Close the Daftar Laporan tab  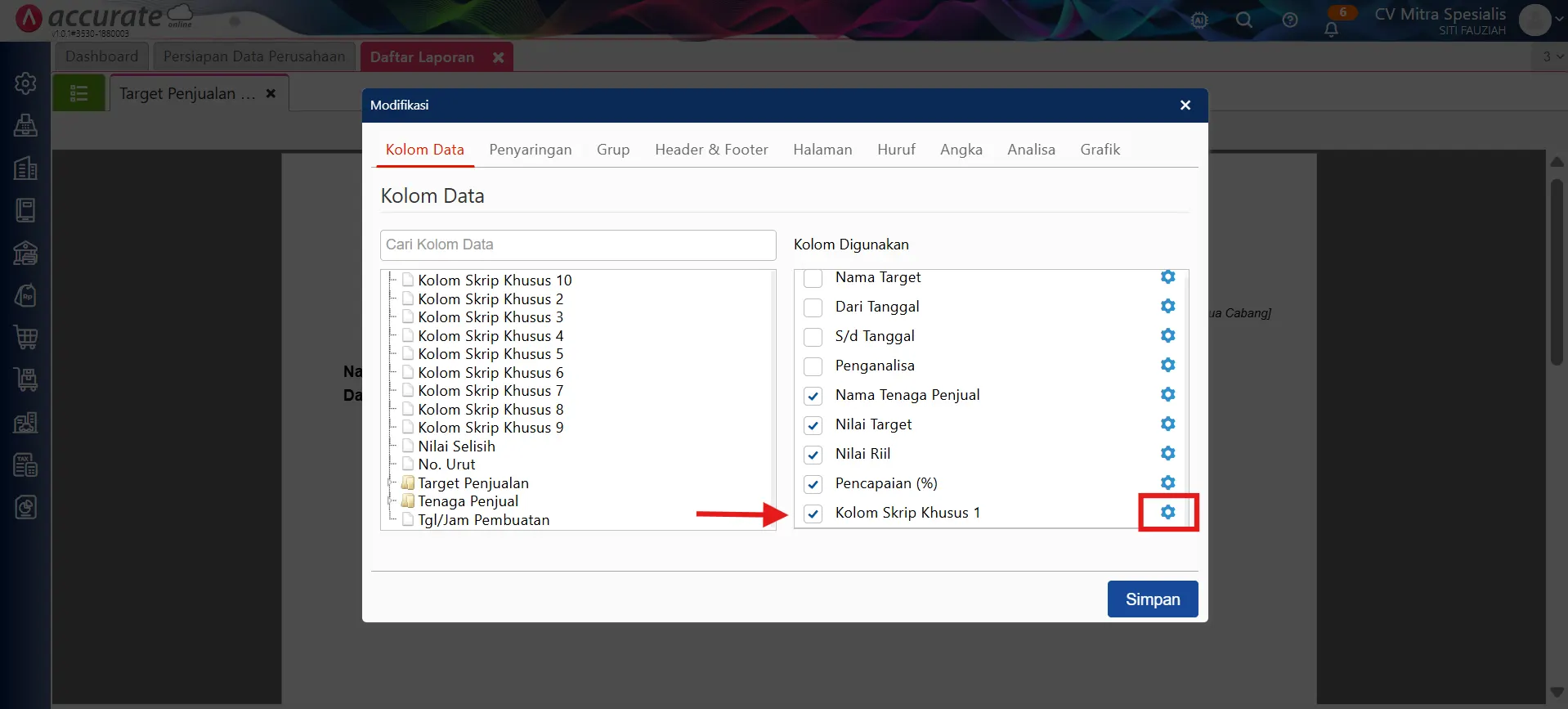pyautogui.click(x=498, y=57)
